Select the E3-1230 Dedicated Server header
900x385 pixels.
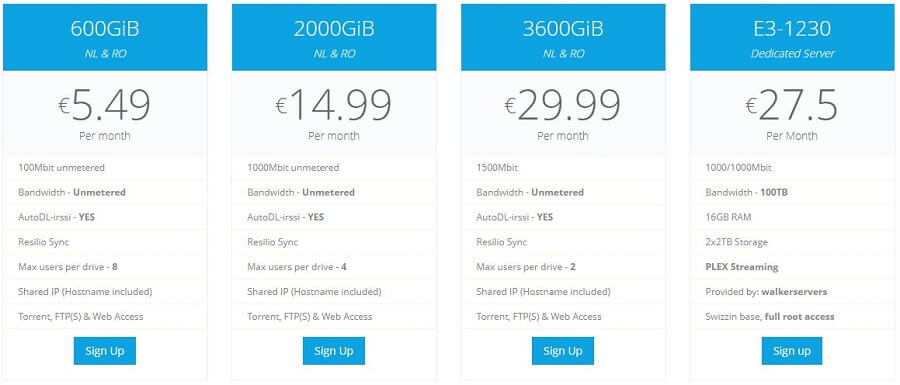tap(792, 37)
